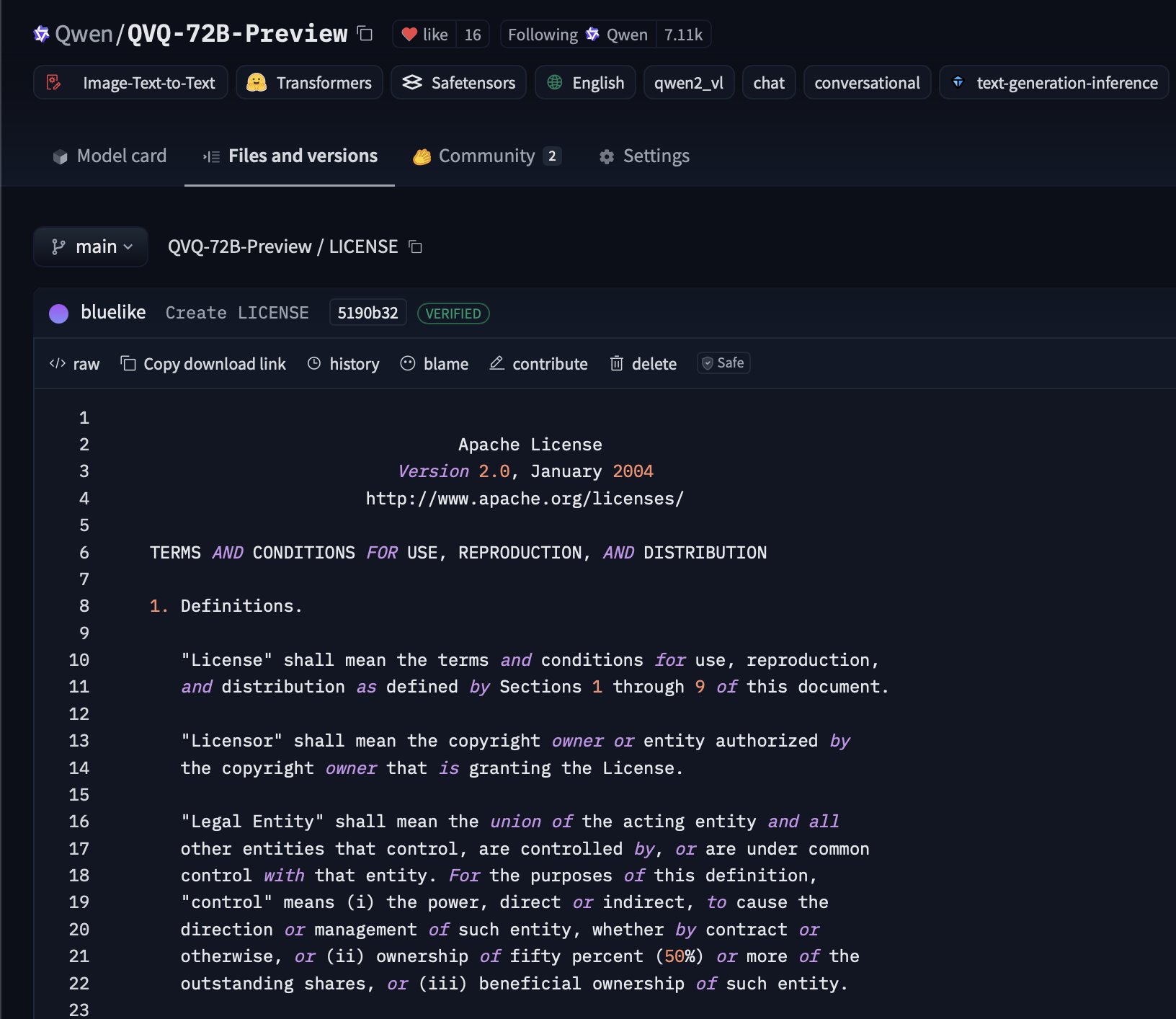Click contribute to edit the file
The width and height of the screenshot is (1176, 1019).
tap(538, 364)
